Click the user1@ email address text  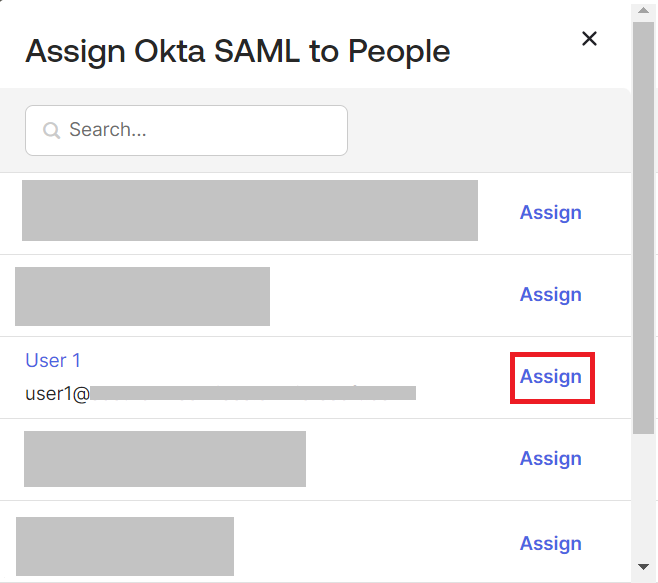[57, 393]
